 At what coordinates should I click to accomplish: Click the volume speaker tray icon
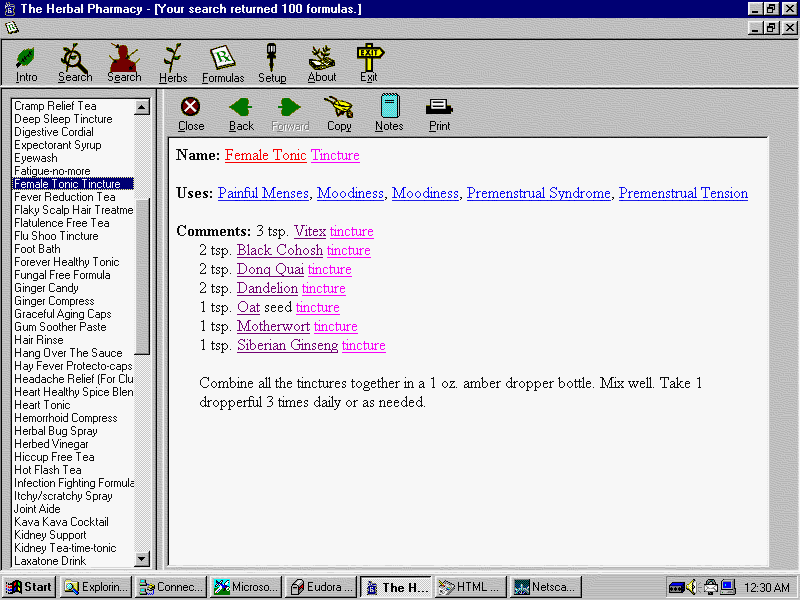(691, 587)
